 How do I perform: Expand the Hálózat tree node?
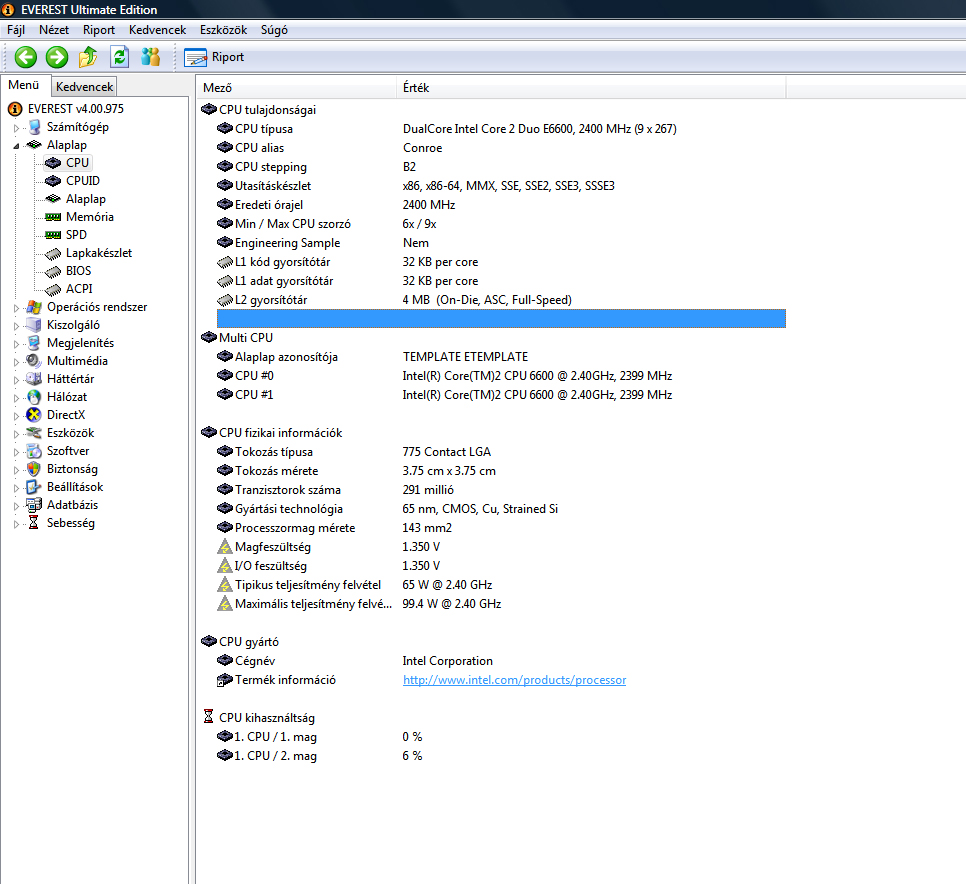[17, 398]
